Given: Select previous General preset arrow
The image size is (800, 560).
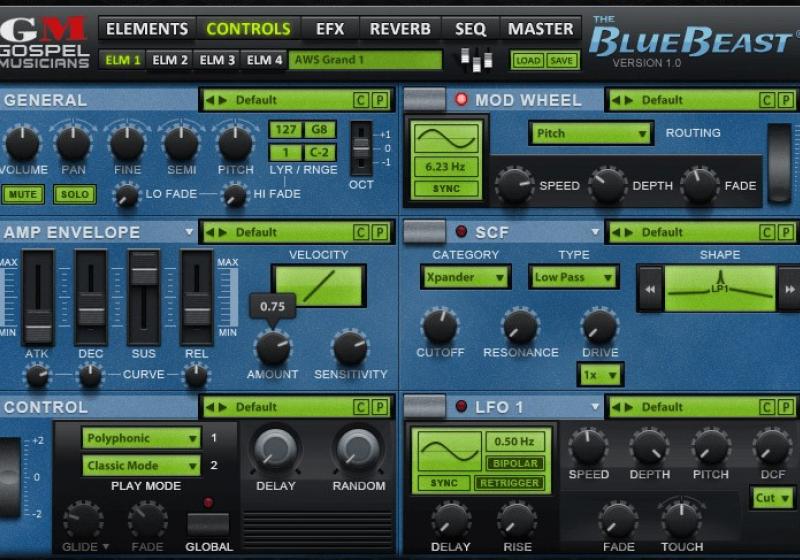Looking at the screenshot, I should click(x=209, y=100).
